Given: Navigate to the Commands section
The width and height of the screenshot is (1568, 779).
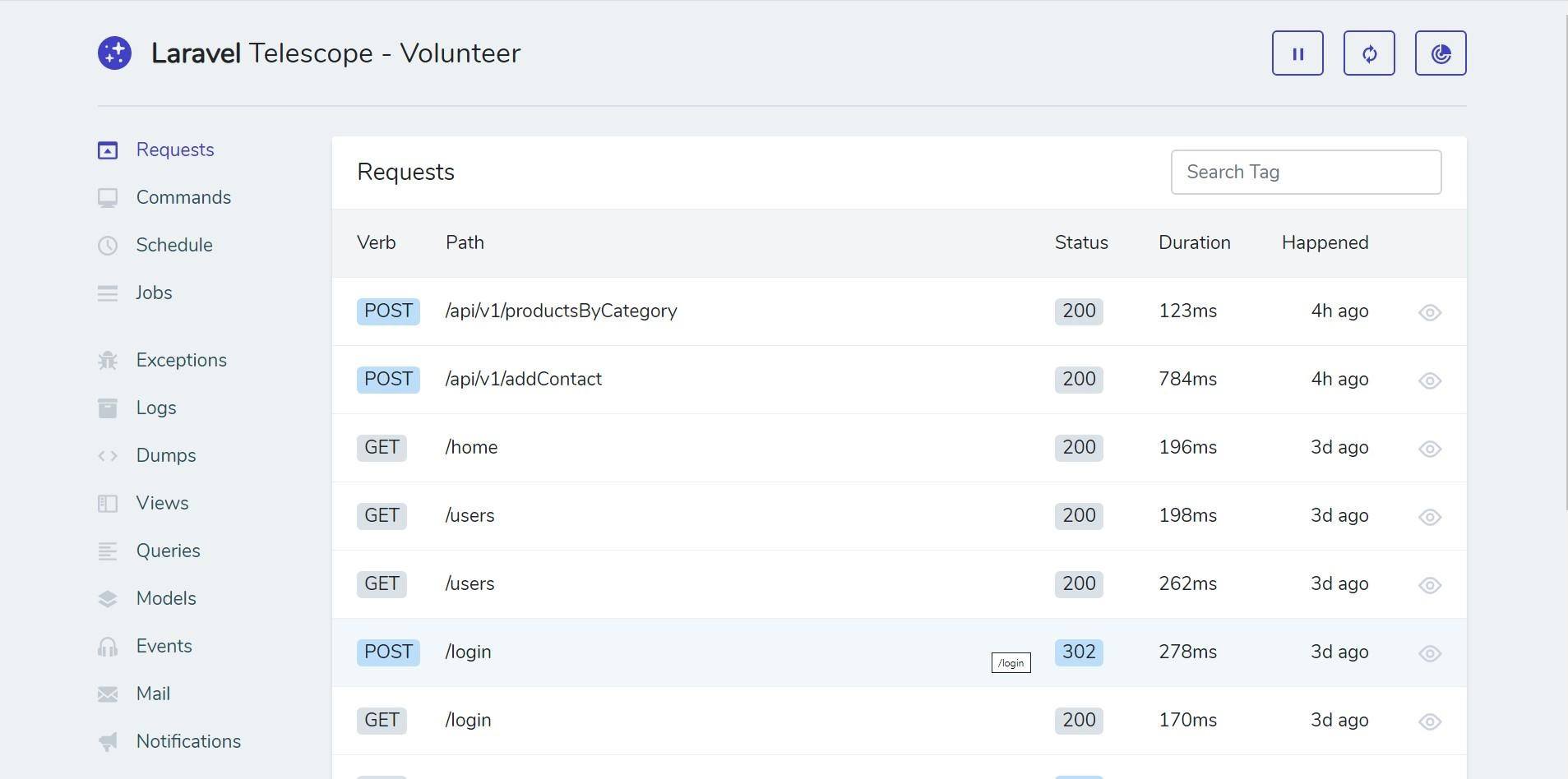Looking at the screenshot, I should point(183,197).
